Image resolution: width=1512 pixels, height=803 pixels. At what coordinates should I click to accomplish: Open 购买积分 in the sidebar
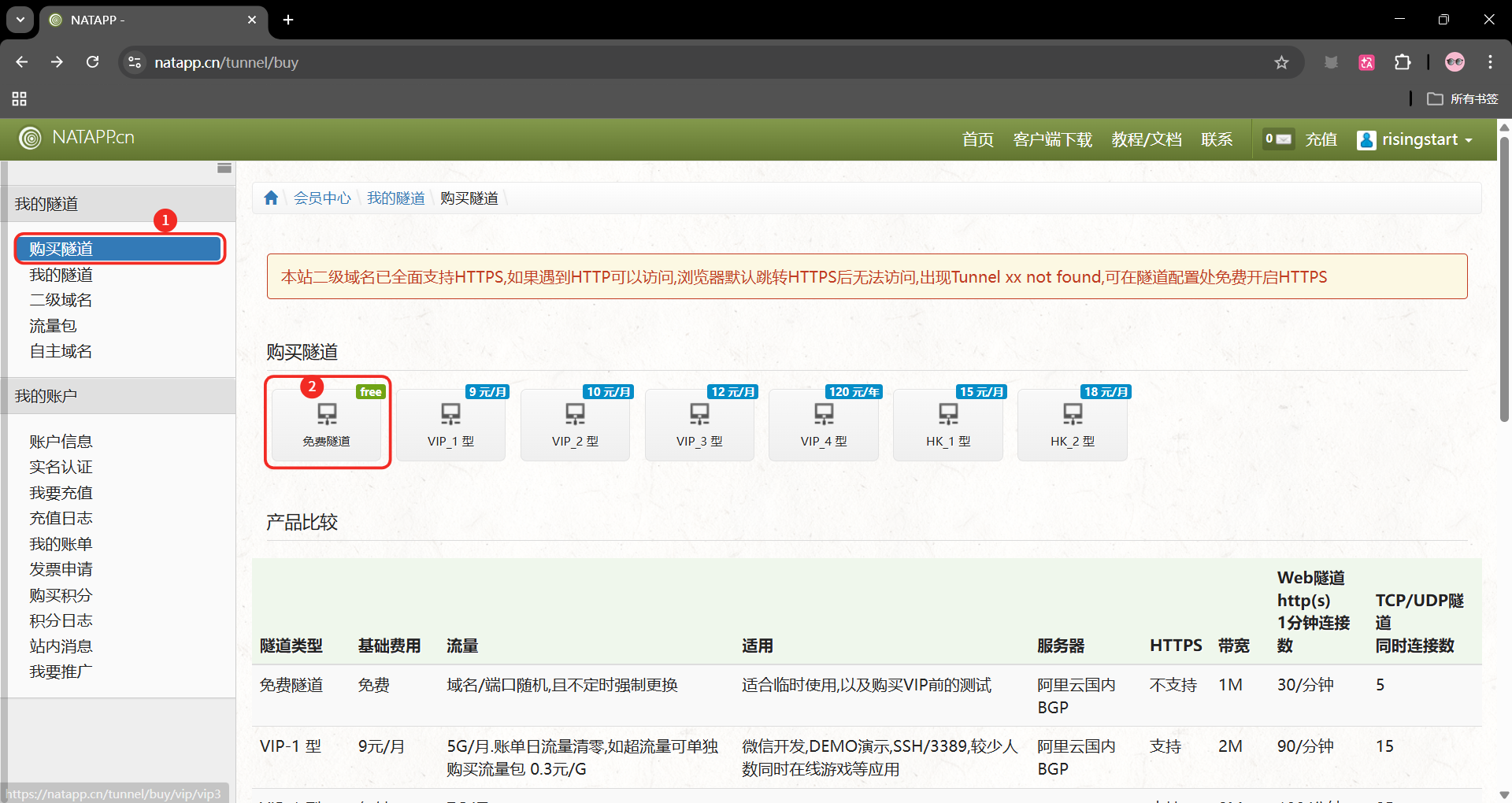(x=61, y=595)
